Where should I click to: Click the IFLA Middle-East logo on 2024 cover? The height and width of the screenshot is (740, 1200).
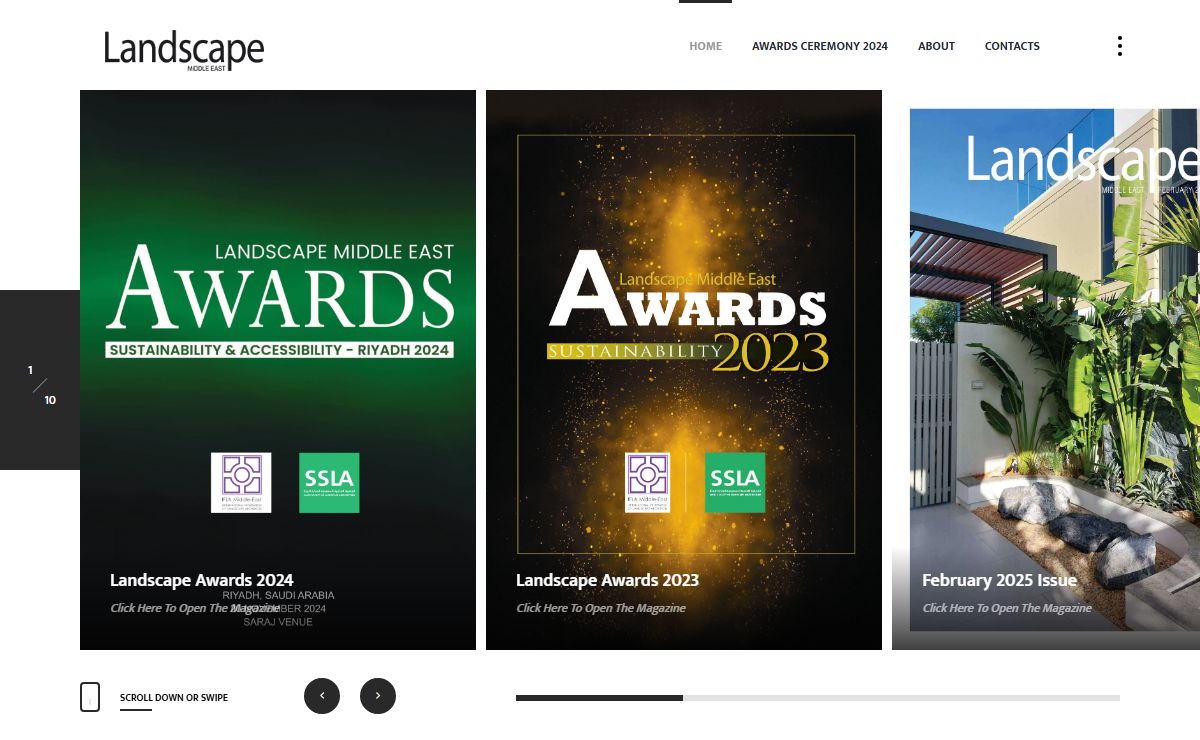(241, 483)
